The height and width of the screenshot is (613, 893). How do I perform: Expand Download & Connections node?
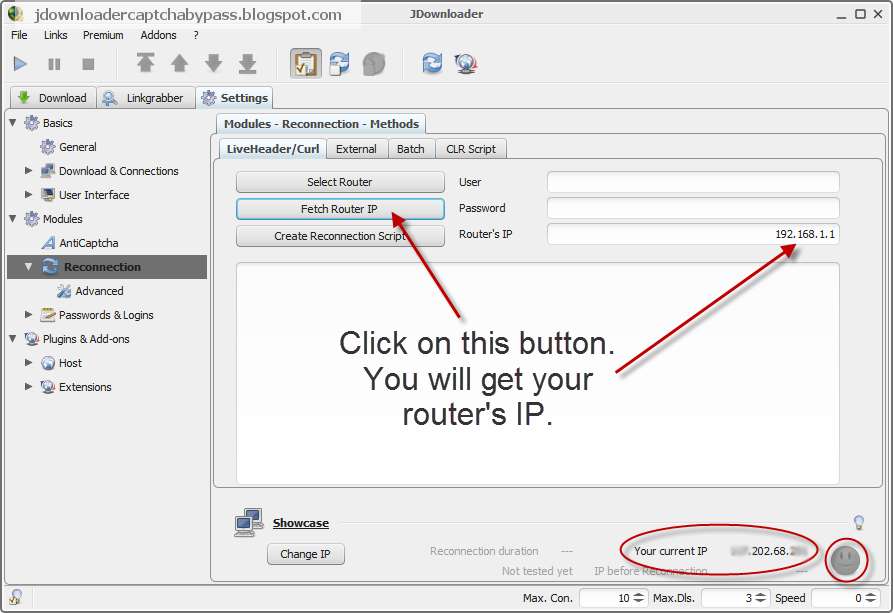tap(28, 170)
